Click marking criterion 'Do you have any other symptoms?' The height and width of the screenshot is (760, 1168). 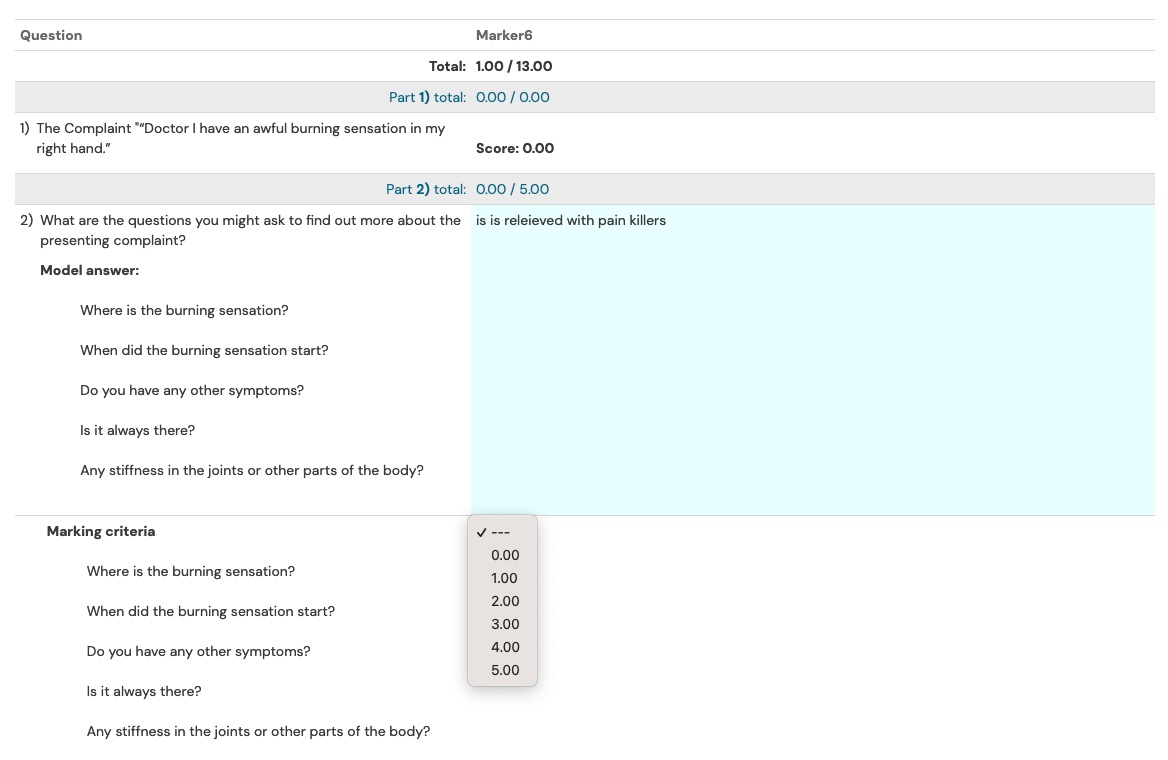(x=198, y=651)
